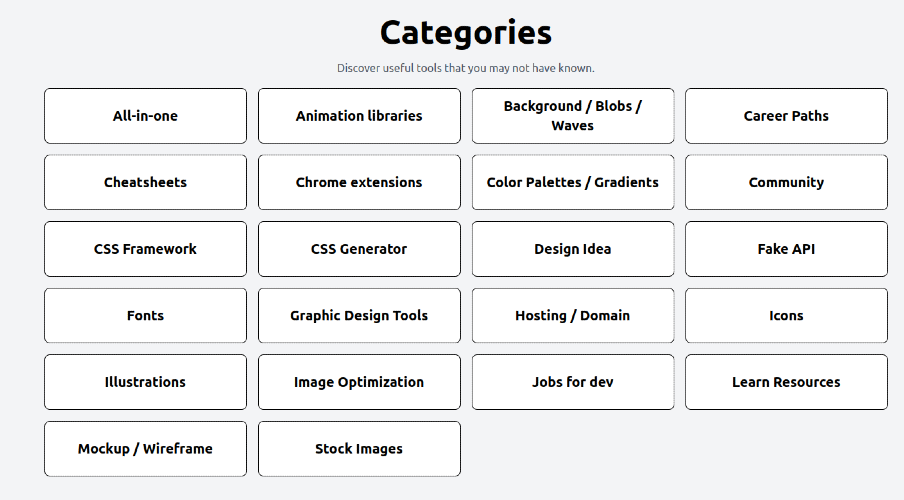The height and width of the screenshot is (500, 904).
Task: Open the Stock Images category
Action: (x=359, y=449)
